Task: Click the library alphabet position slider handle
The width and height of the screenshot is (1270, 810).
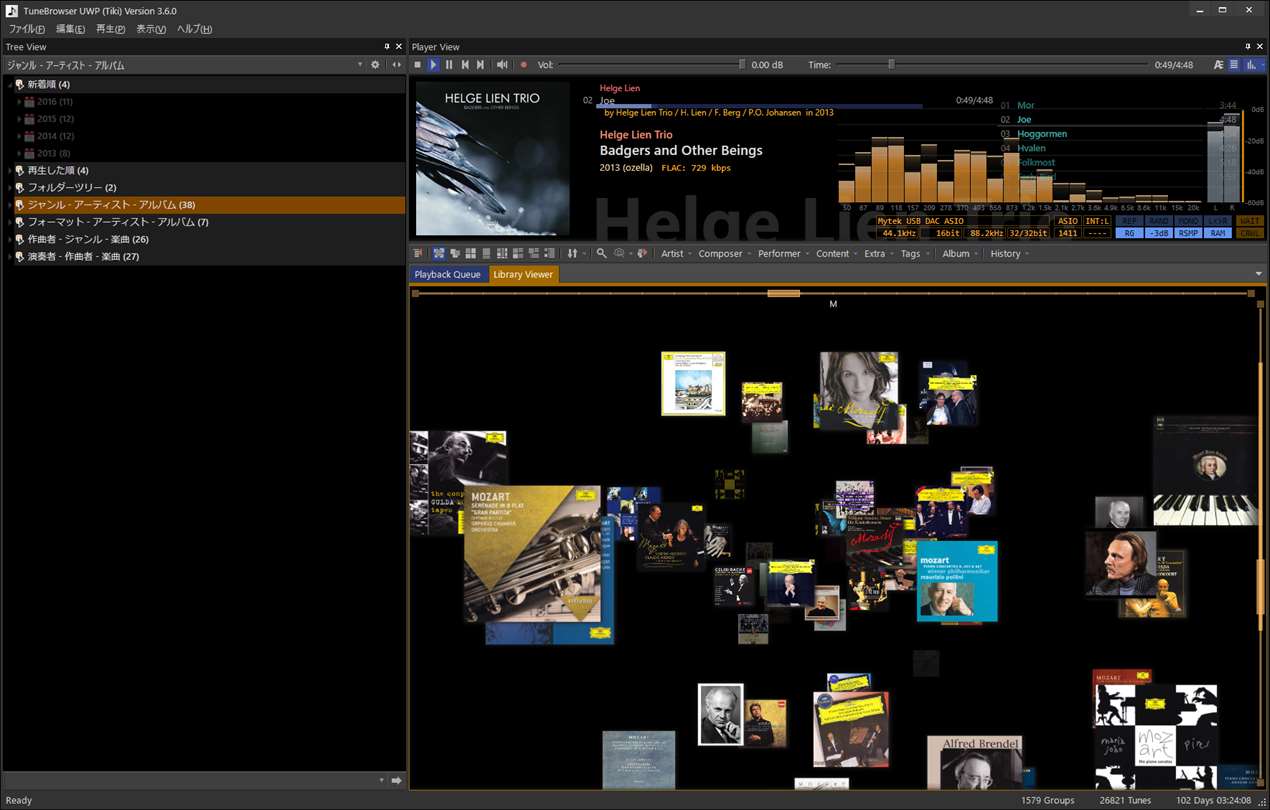Action: (x=783, y=293)
